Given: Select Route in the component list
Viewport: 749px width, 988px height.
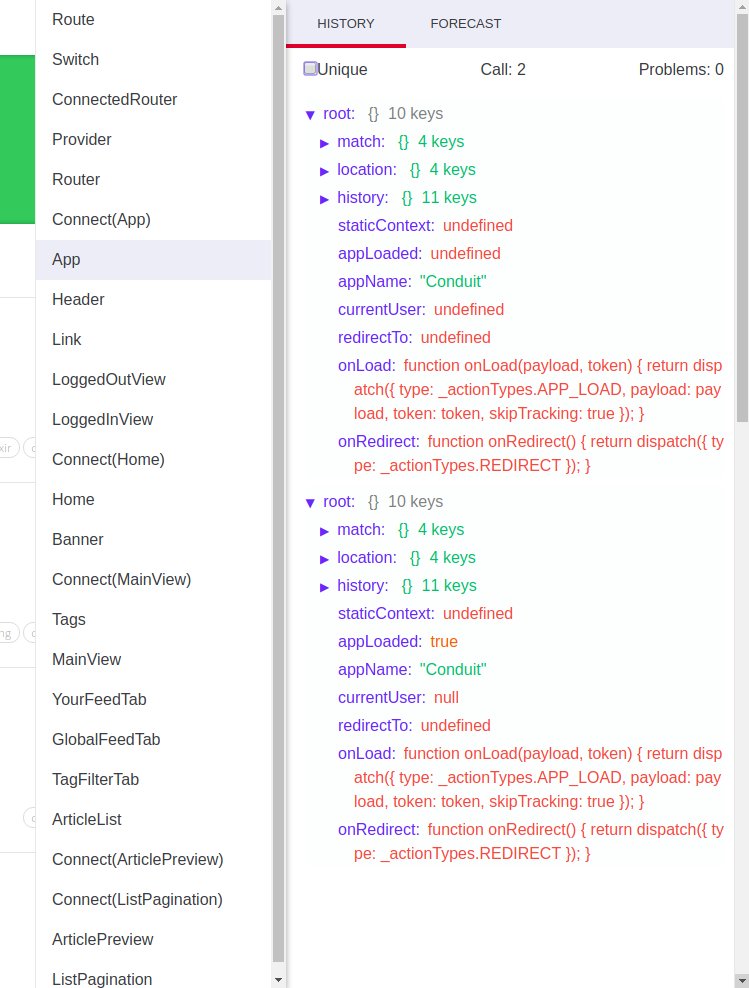Looking at the screenshot, I should (154, 20).
